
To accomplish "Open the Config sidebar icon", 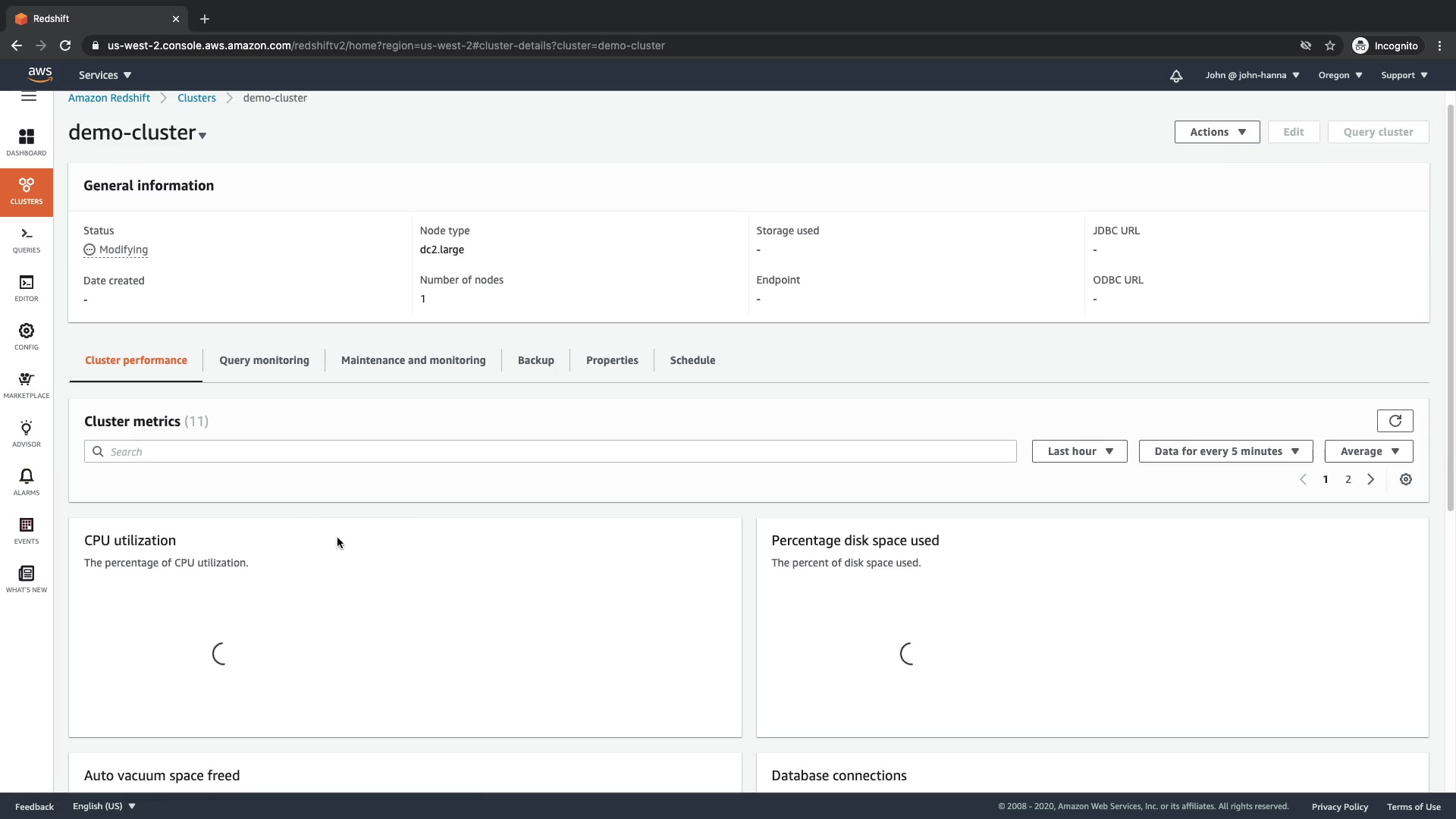I will [x=27, y=336].
